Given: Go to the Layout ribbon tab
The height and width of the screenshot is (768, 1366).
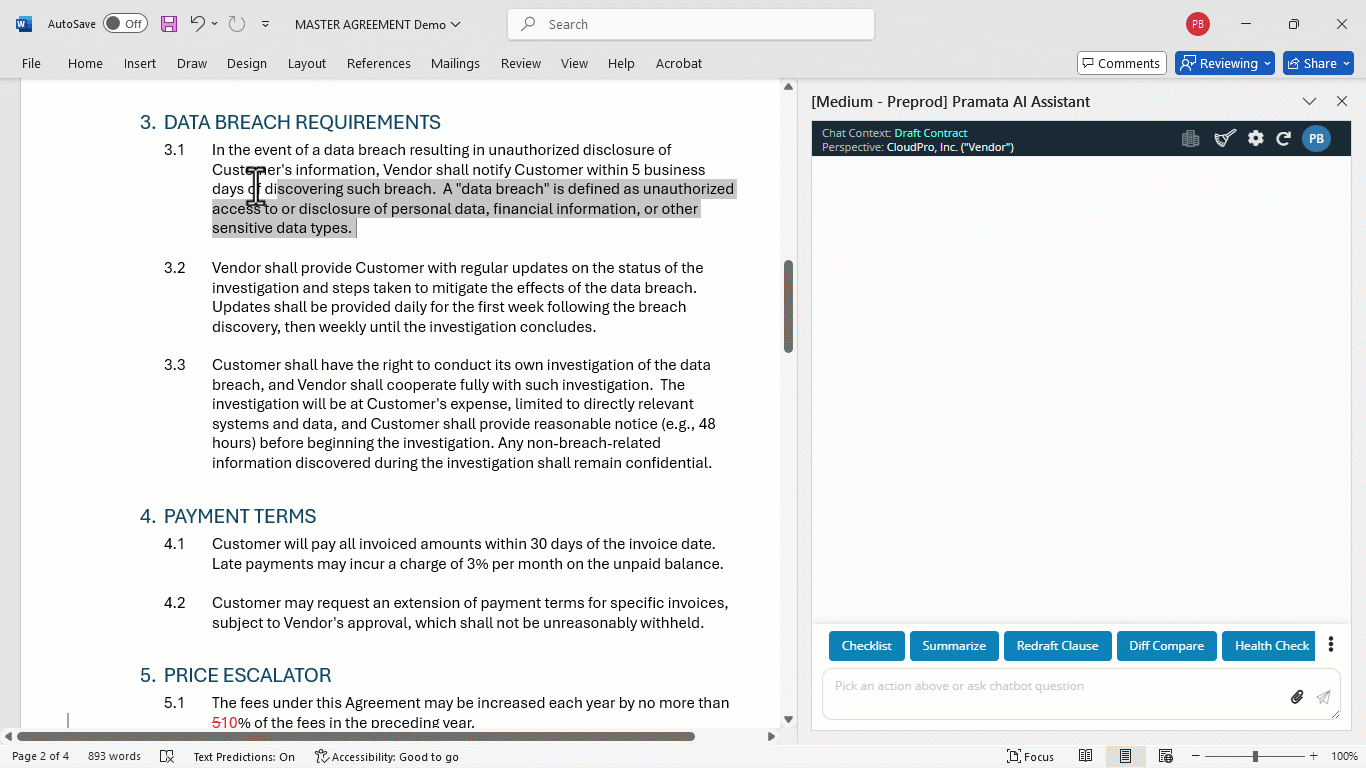Looking at the screenshot, I should [x=307, y=63].
